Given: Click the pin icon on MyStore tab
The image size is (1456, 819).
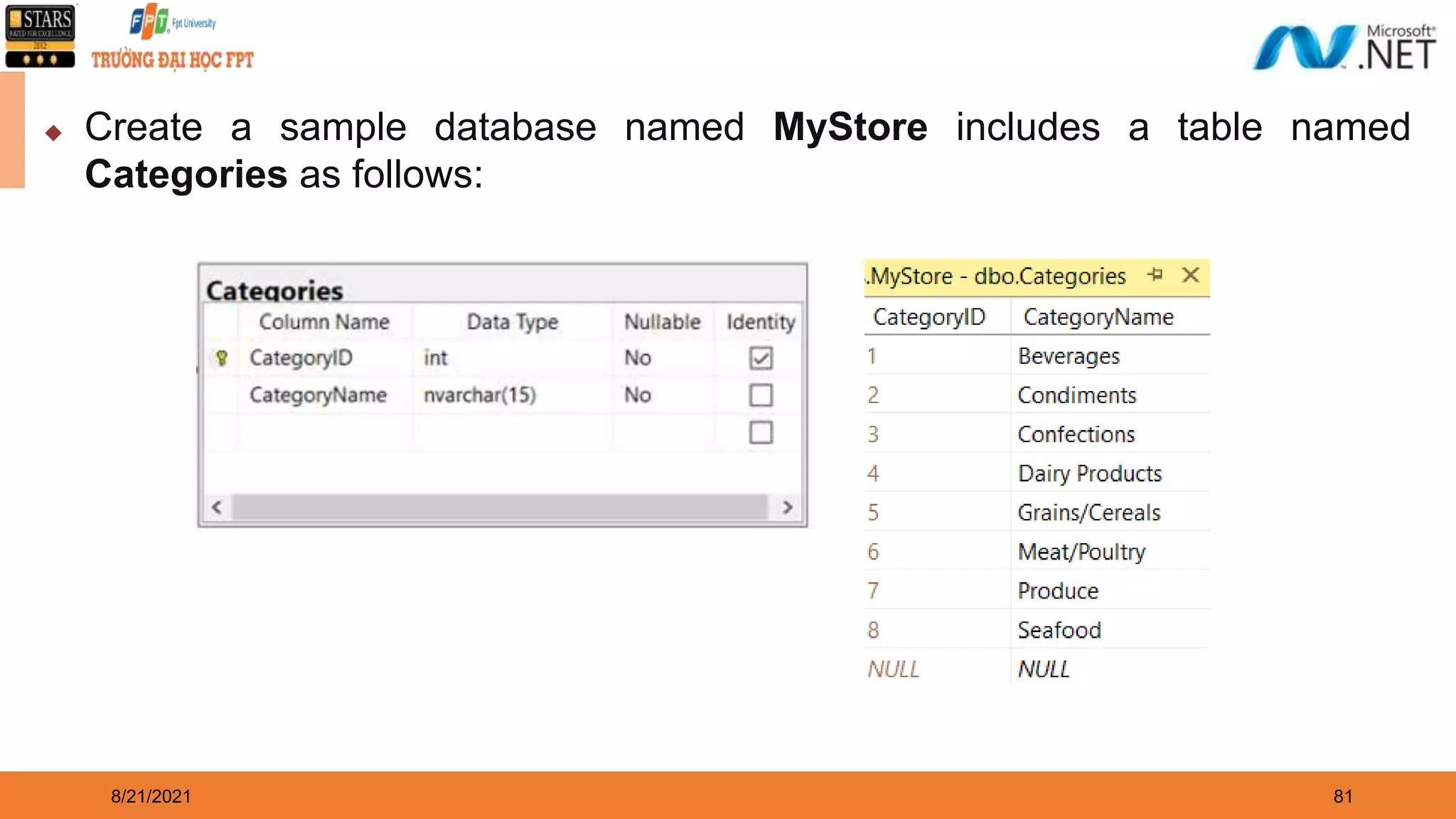Looking at the screenshot, I should click(x=1155, y=274).
